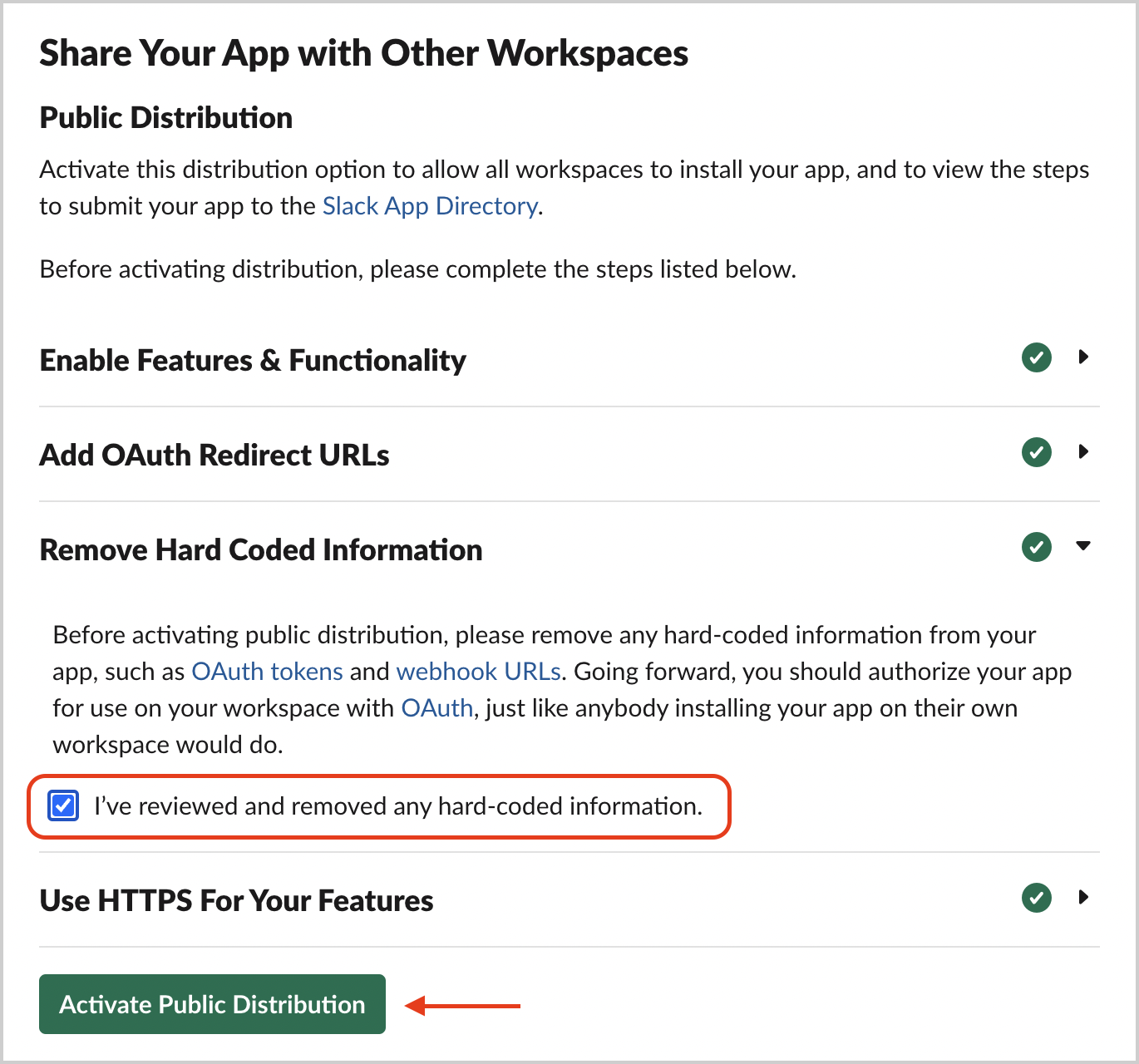The image size is (1139, 1064).
Task: Click green checkmark for Remove Hard Coded Information
Action: click(x=1036, y=548)
